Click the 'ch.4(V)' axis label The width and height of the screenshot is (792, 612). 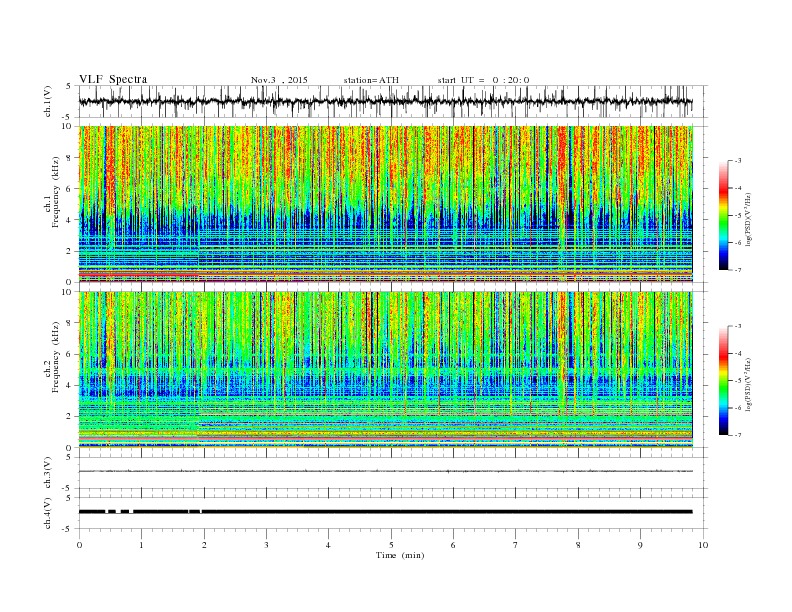[x=48, y=513]
